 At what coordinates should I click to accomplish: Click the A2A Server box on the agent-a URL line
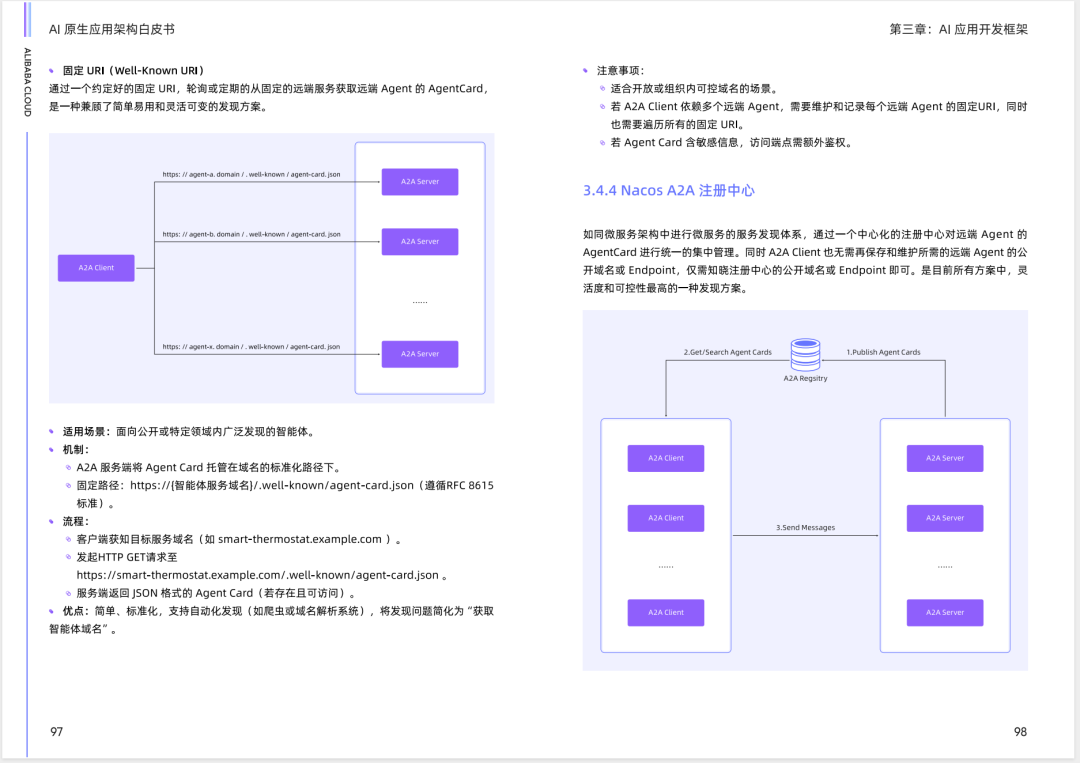tap(419, 182)
